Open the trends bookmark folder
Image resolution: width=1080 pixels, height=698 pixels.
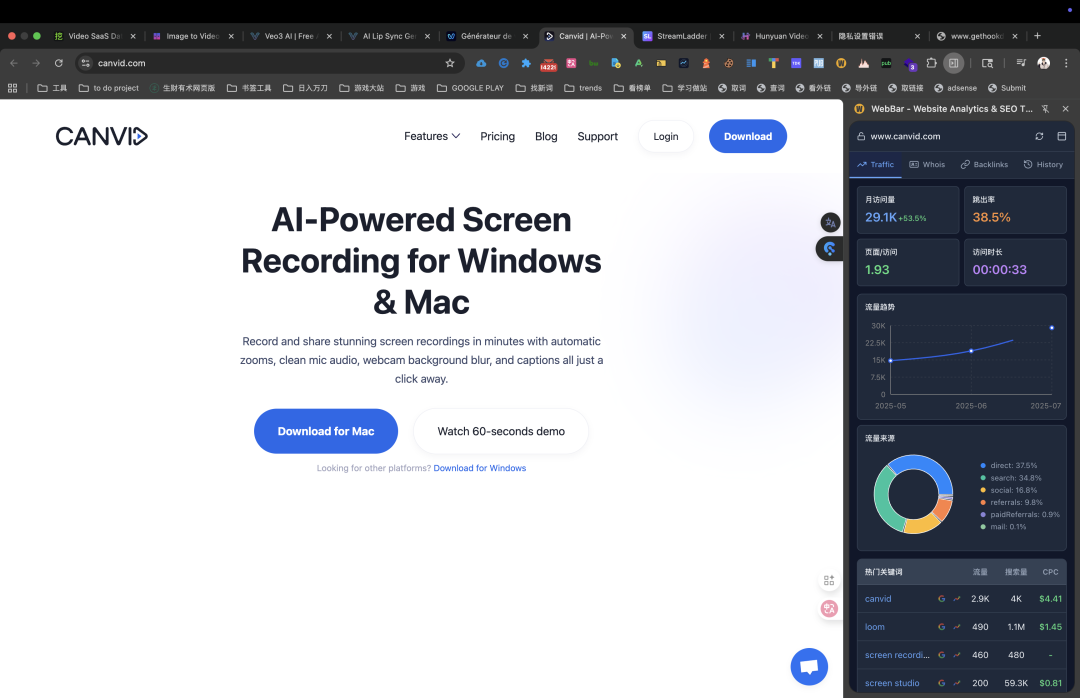(x=583, y=88)
